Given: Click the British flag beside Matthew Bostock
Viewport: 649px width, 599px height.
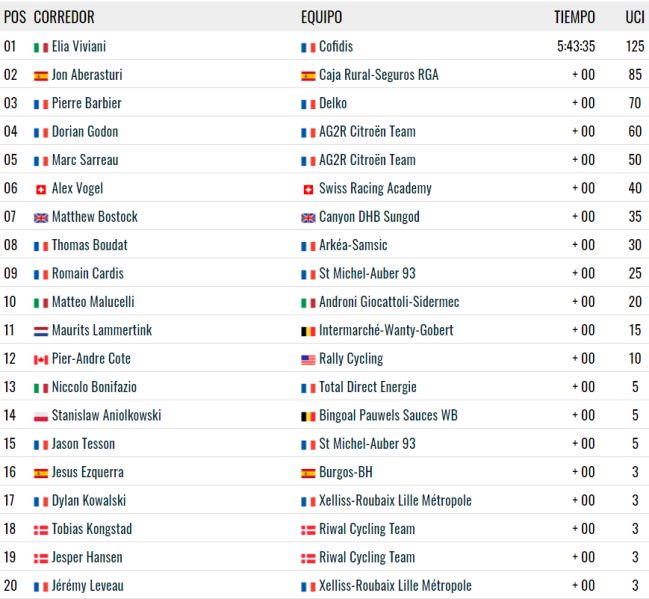Looking at the screenshot, I should point(41,218).
